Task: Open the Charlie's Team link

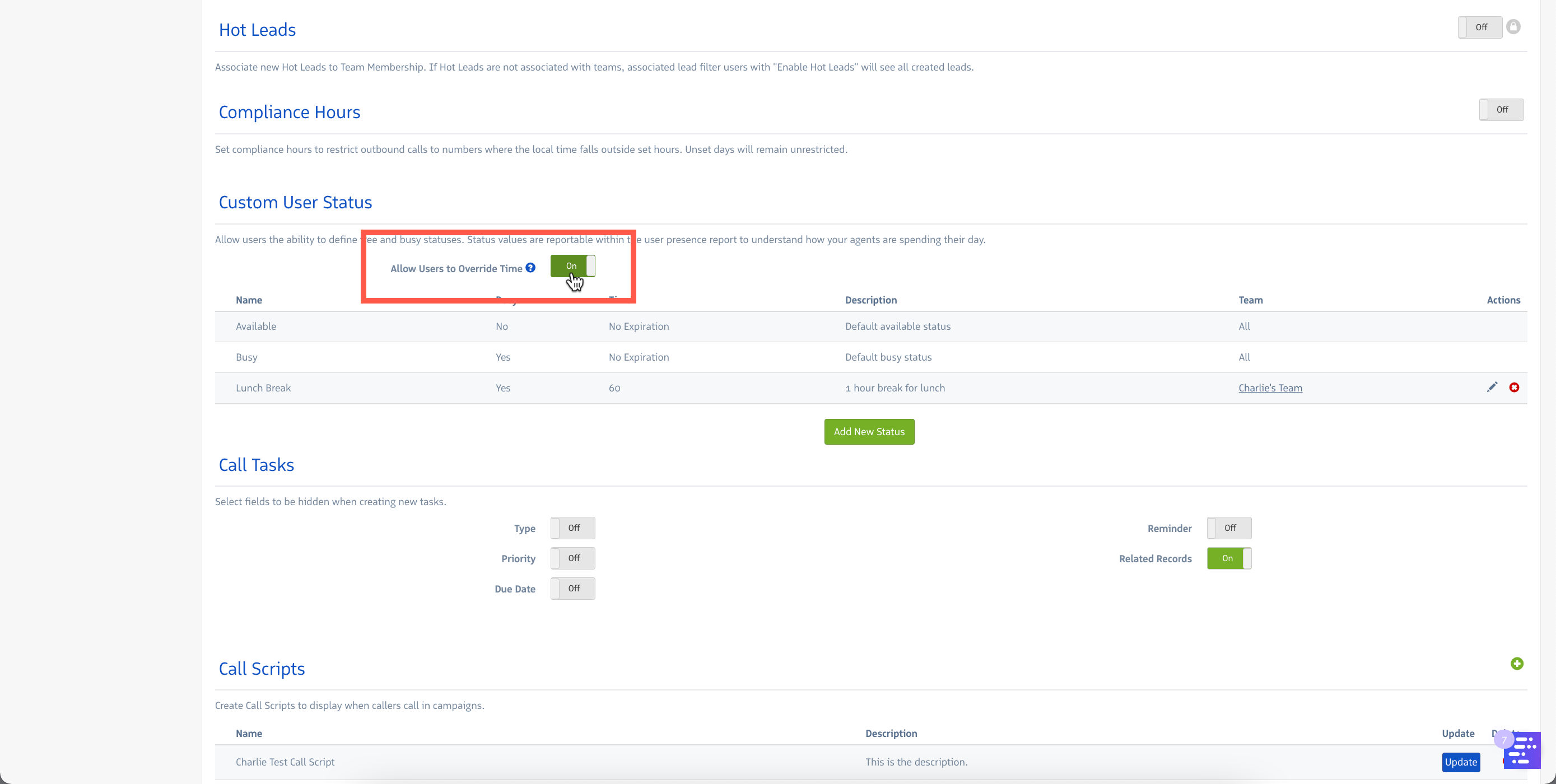Action: [x=1270, y=388]
